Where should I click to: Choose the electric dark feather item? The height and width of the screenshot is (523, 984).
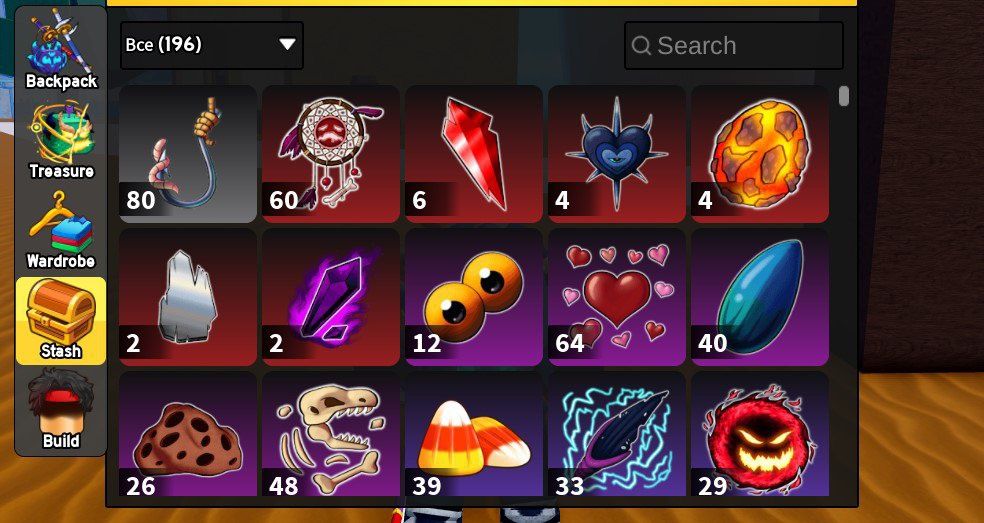tap(617, 434)
